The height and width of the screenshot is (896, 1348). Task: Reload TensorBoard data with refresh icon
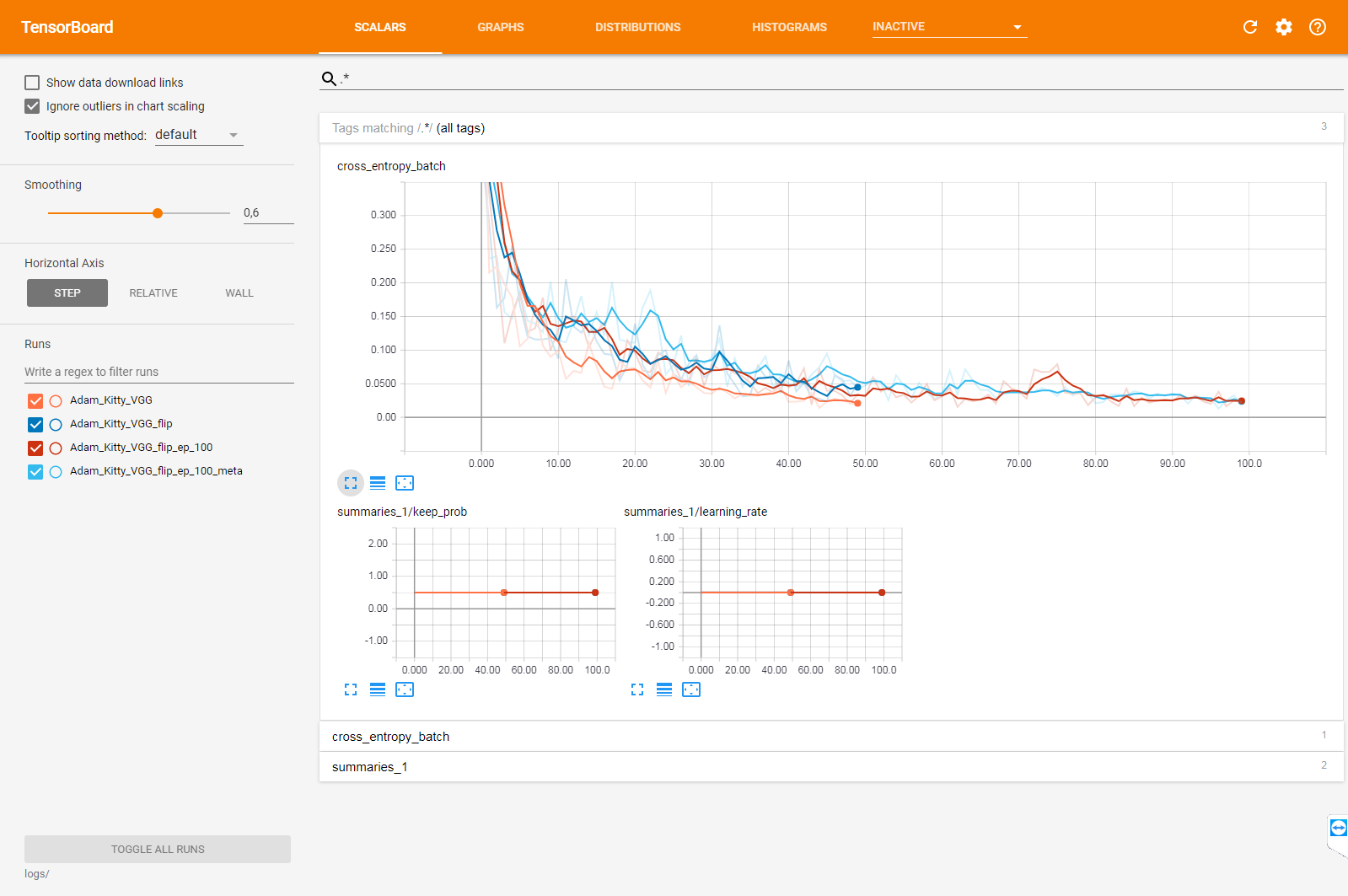click(1250, 27)
